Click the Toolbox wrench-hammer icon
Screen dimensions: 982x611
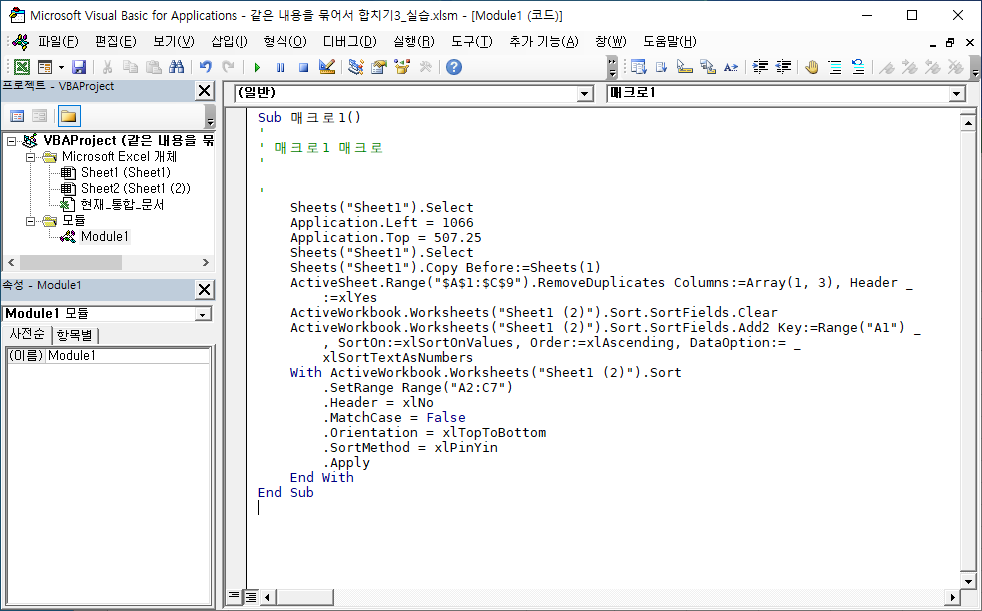425,67
